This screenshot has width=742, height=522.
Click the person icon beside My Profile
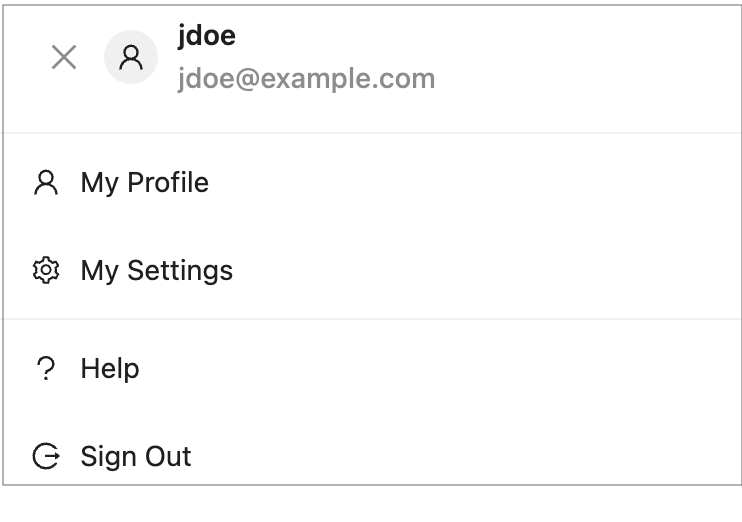[x=46, y=183]
